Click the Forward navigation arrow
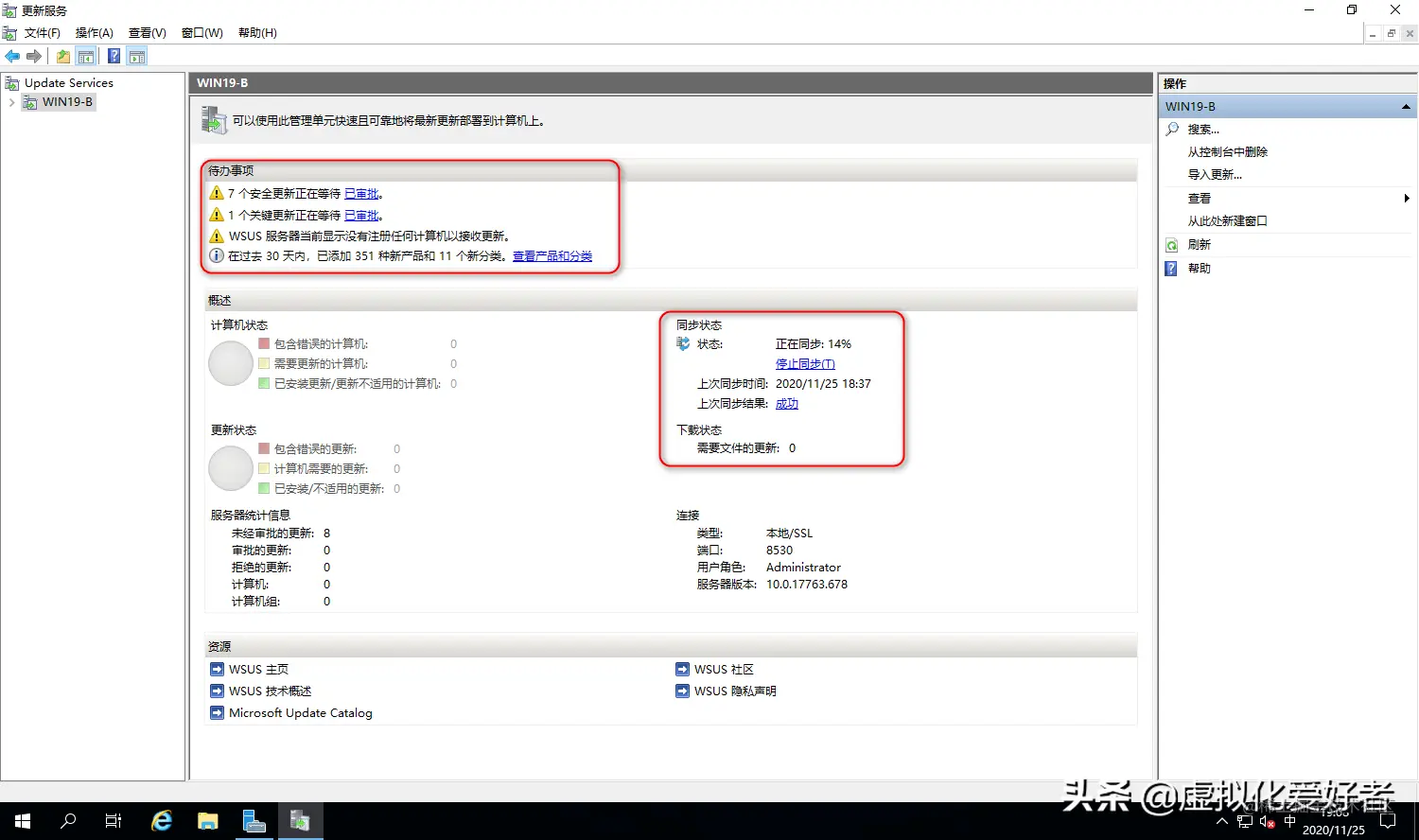 35,55
